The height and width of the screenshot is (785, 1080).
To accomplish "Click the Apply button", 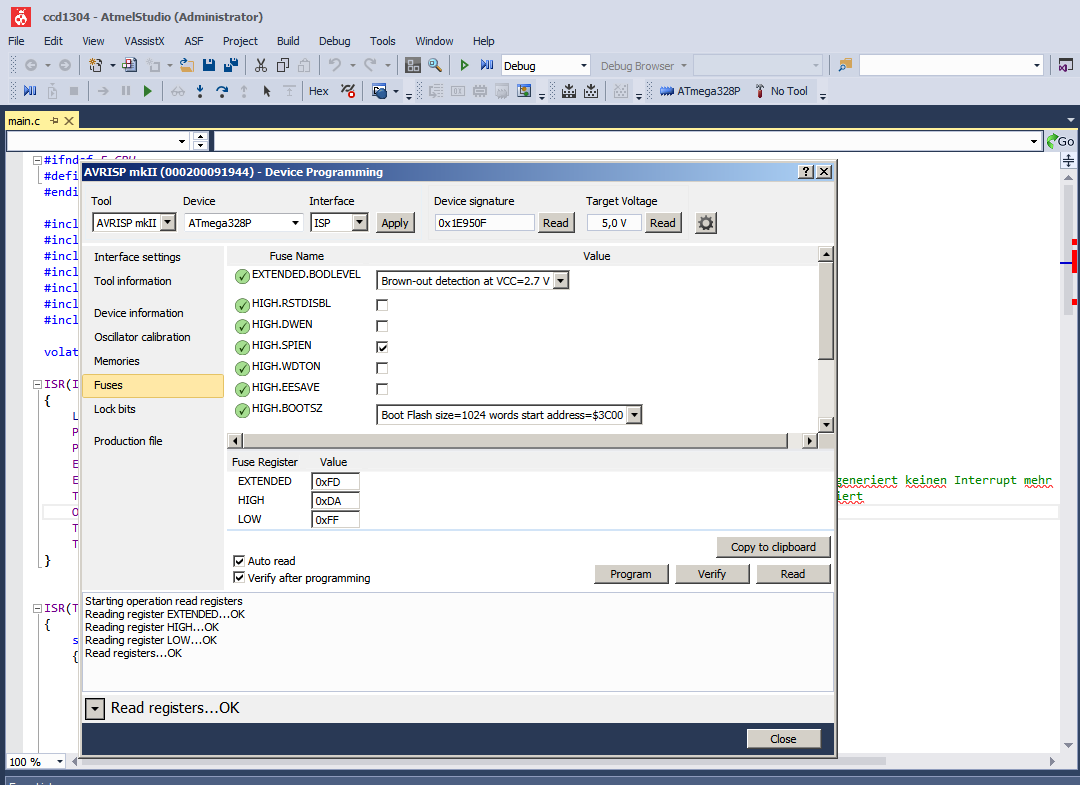I will click(395, 222).
